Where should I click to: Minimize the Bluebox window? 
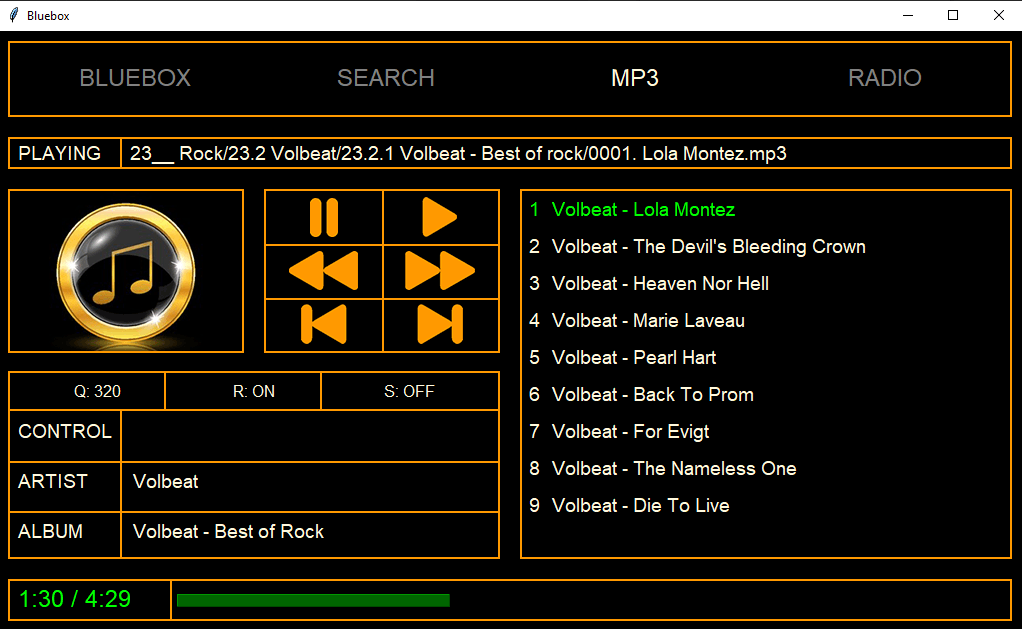click(908, 15)
